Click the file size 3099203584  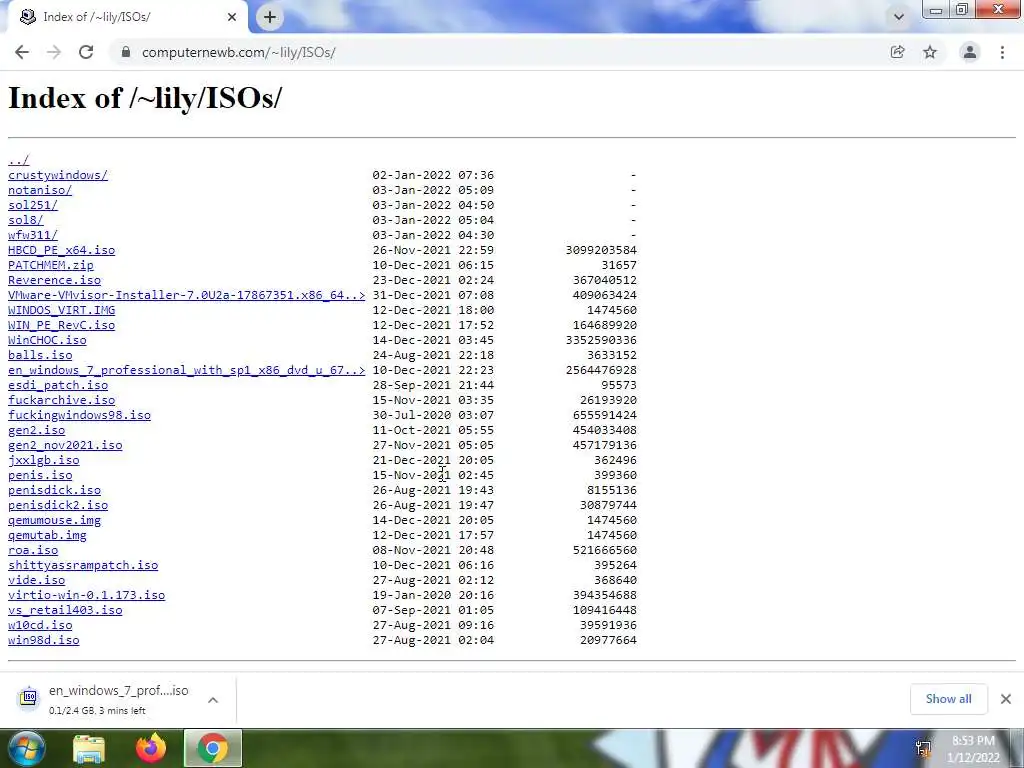pos(601,250)
